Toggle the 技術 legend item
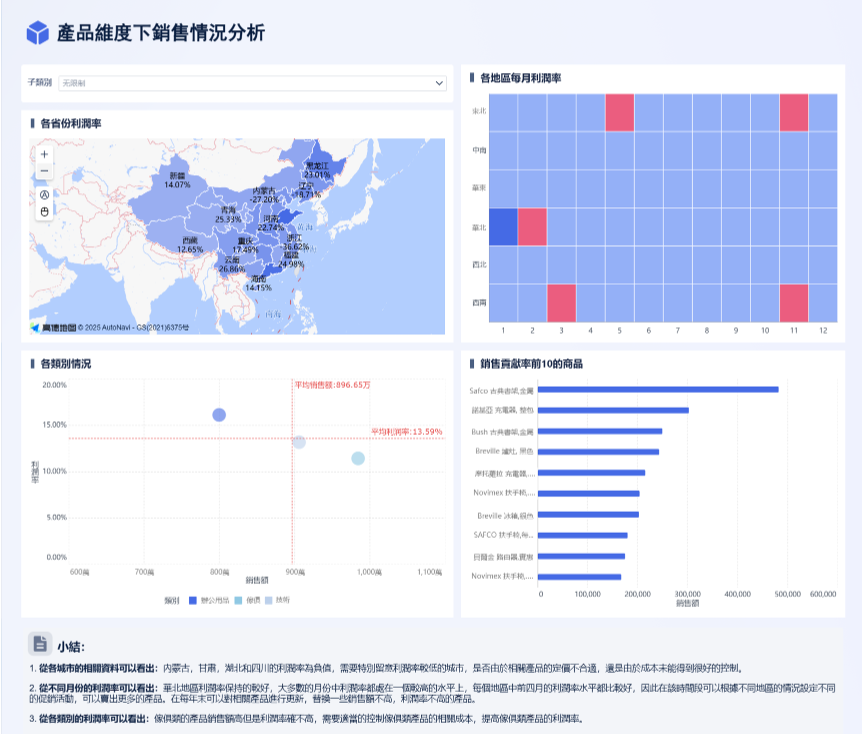This screenshot has width=862, height=734. 277,600
